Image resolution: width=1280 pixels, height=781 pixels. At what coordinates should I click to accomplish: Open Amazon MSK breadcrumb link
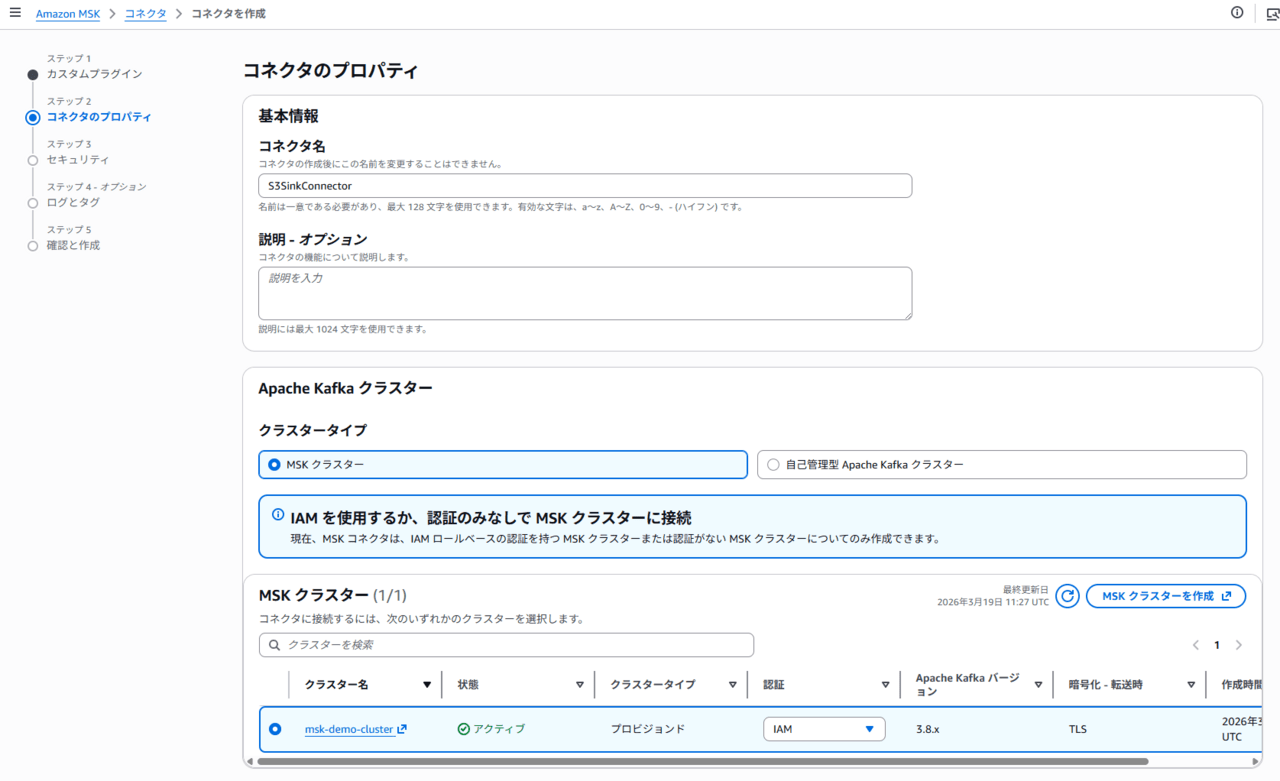pyautogui.click(x=69, y=14)
